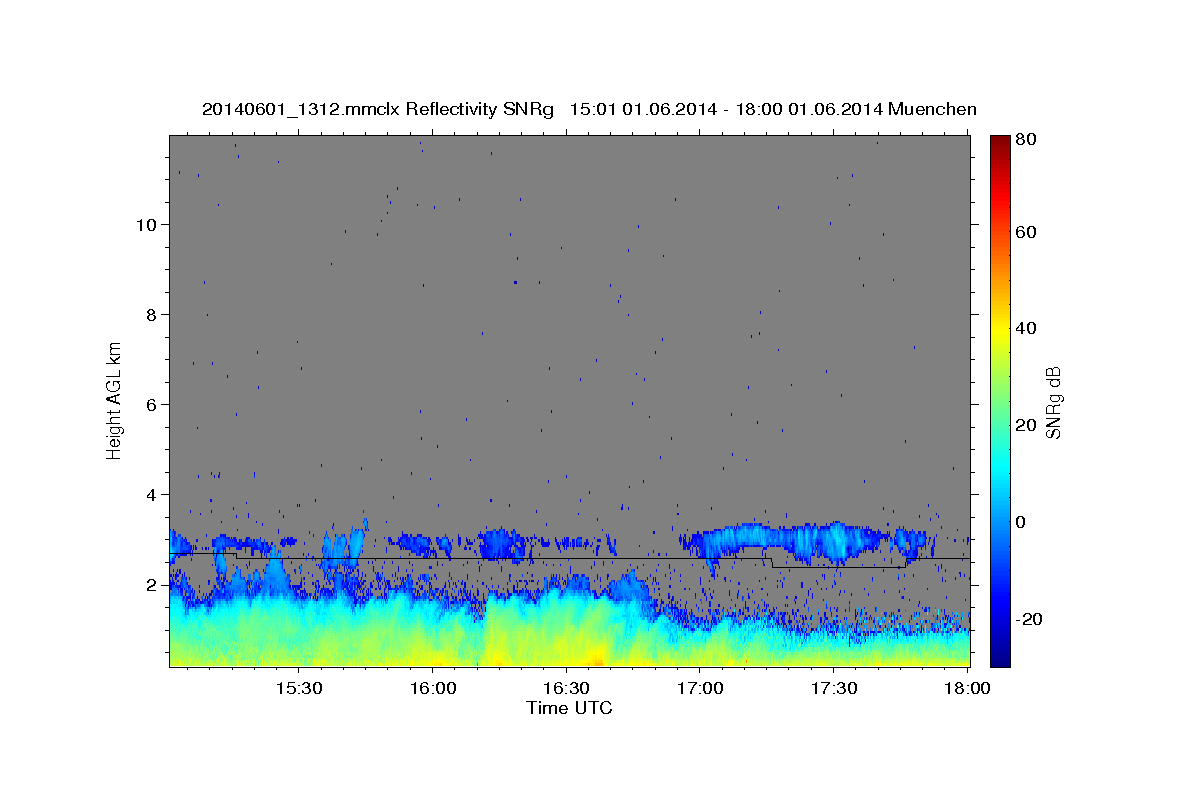1200x800 pixels.
Task: Click the 16:00 time tick label
Action: tap(433, 689)
